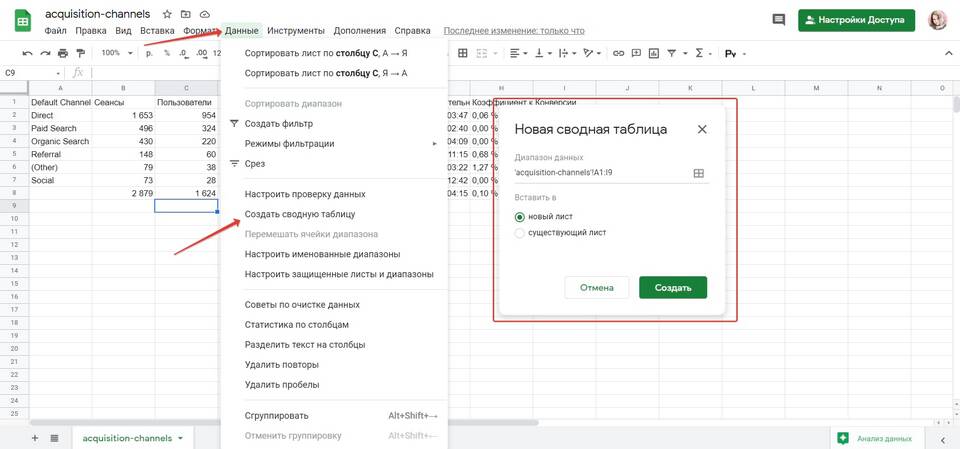The image size is (960, 449).
Task: Open the name box dropdown arrow
Action: (59, 73)
